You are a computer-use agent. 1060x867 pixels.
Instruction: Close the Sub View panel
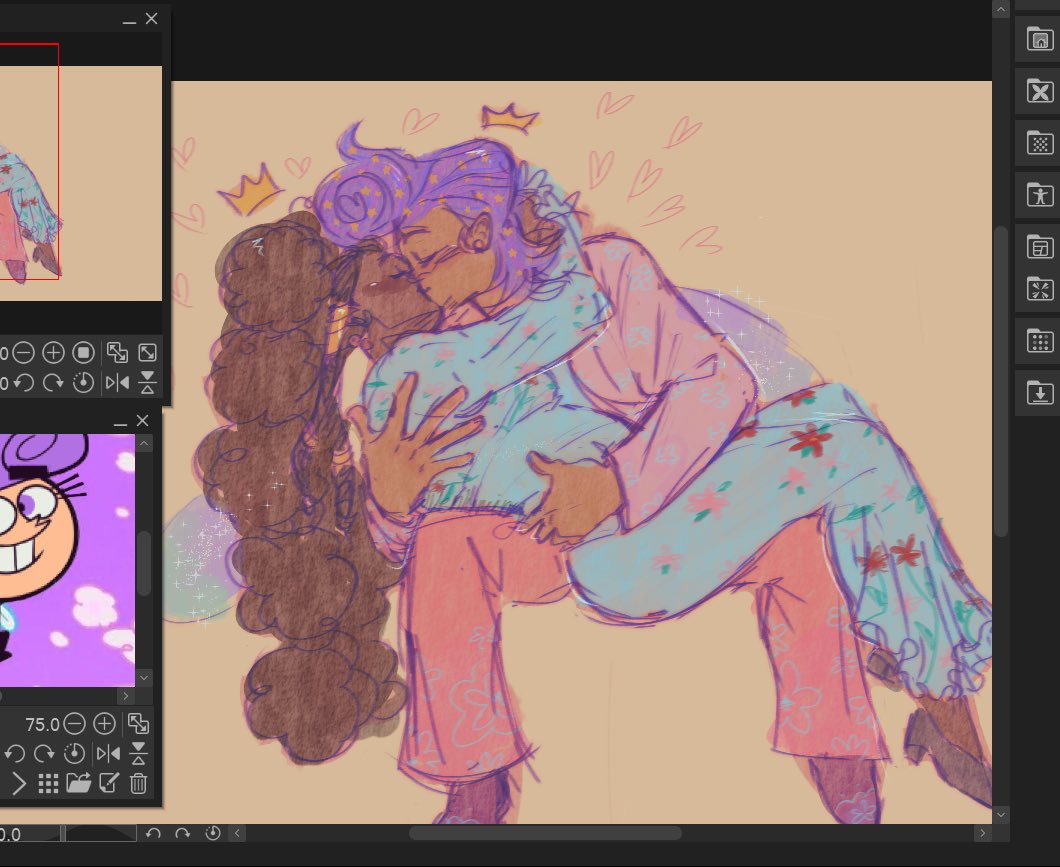tap(143, 421)
